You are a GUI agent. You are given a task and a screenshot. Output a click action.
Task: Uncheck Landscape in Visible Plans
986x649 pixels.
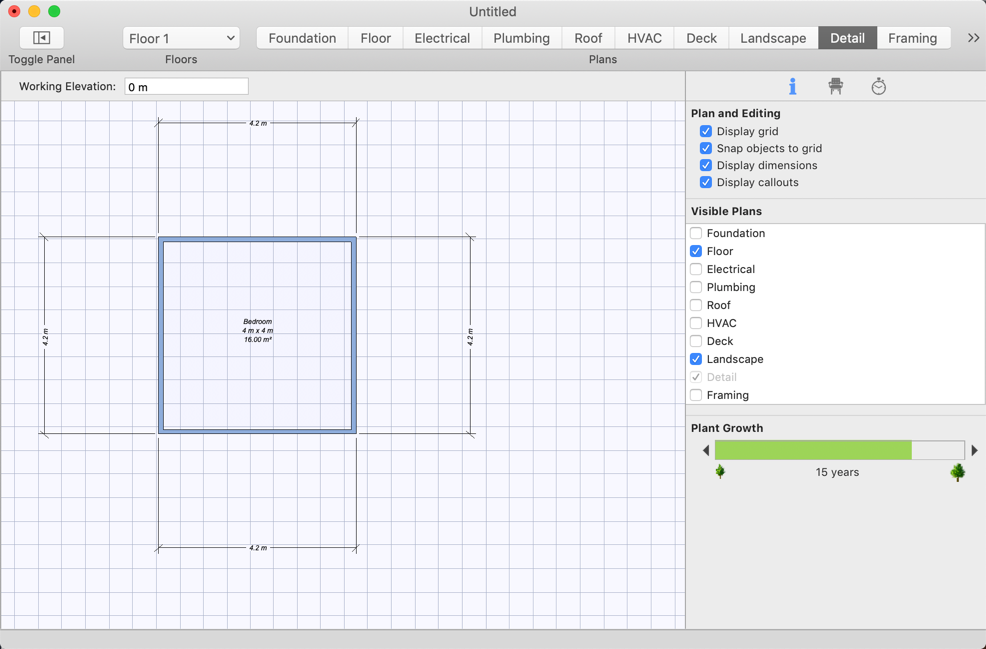[696, 359]
